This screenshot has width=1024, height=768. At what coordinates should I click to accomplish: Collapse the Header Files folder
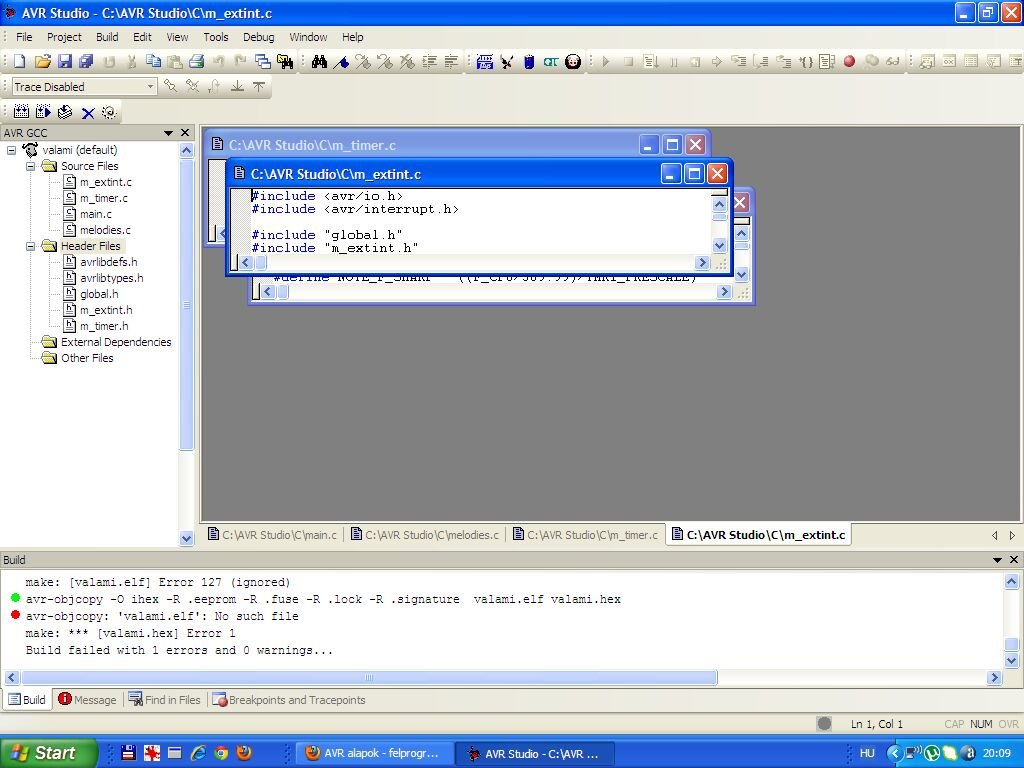[x=30, y=246]
